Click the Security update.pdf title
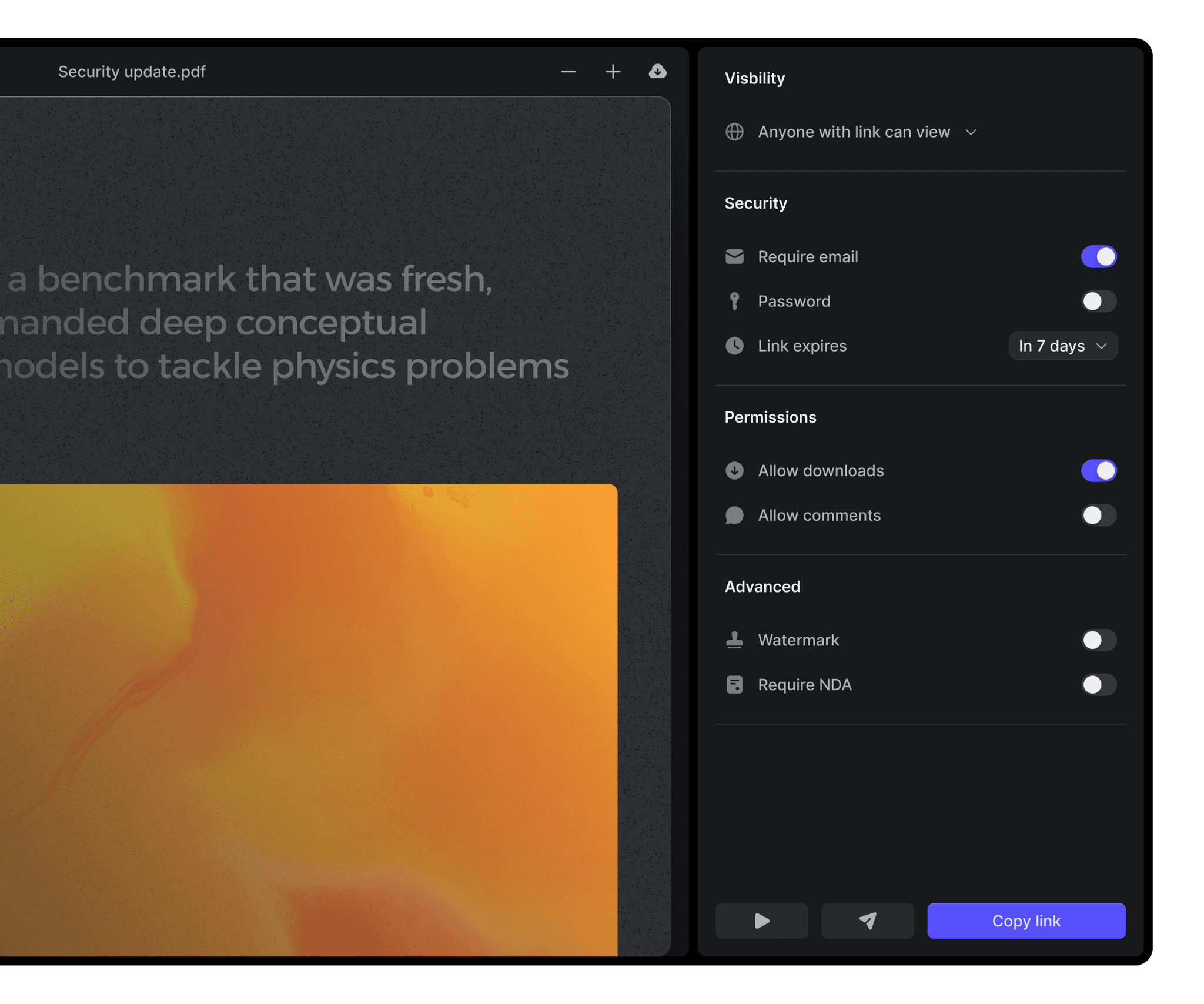This screenshot has width=1204, height=1004. pos(132,71)
